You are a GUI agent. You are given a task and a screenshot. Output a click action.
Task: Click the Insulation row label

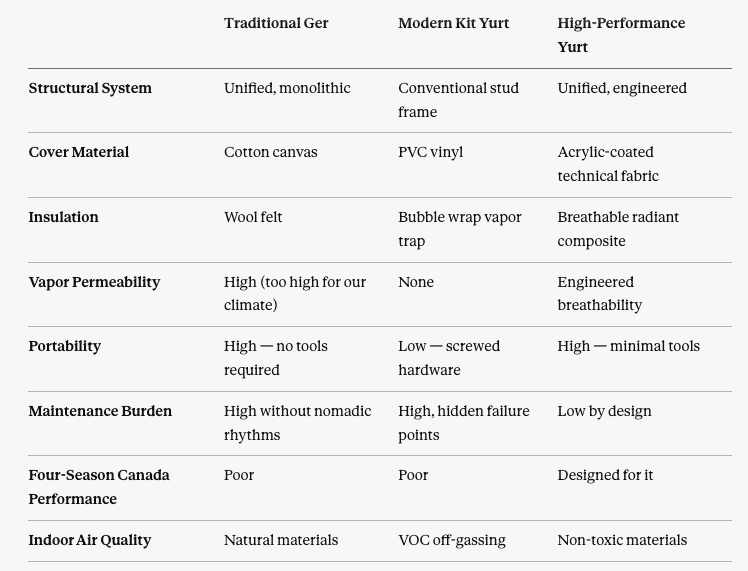pos(63,217)
